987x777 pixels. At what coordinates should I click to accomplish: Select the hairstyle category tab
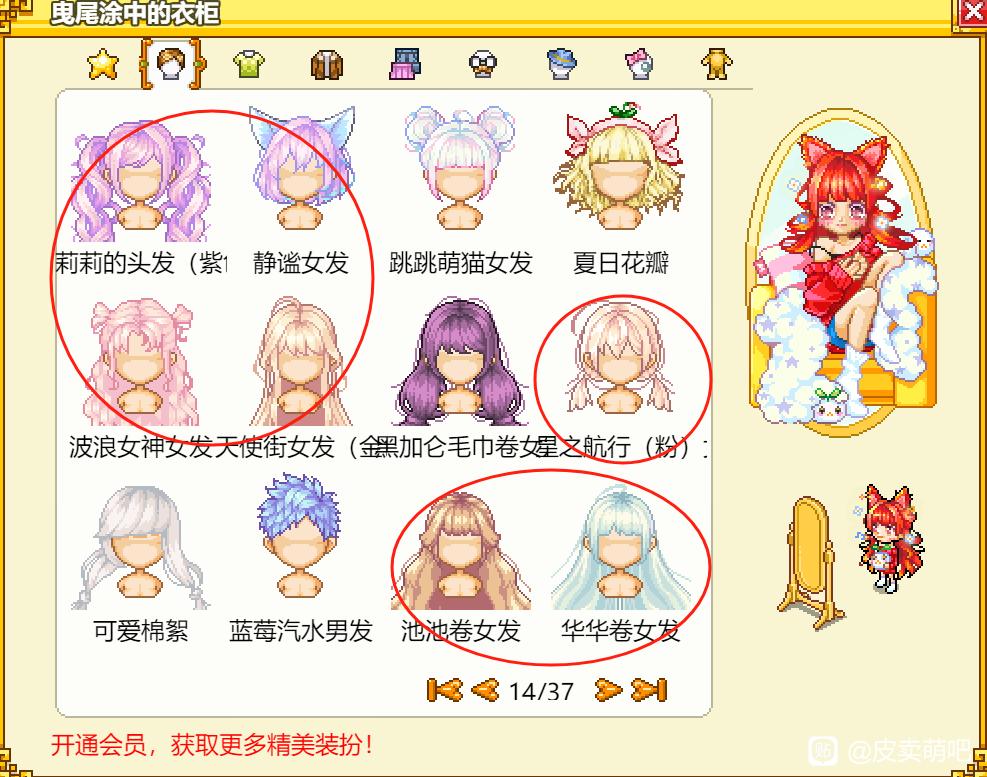tap(172, 64)
